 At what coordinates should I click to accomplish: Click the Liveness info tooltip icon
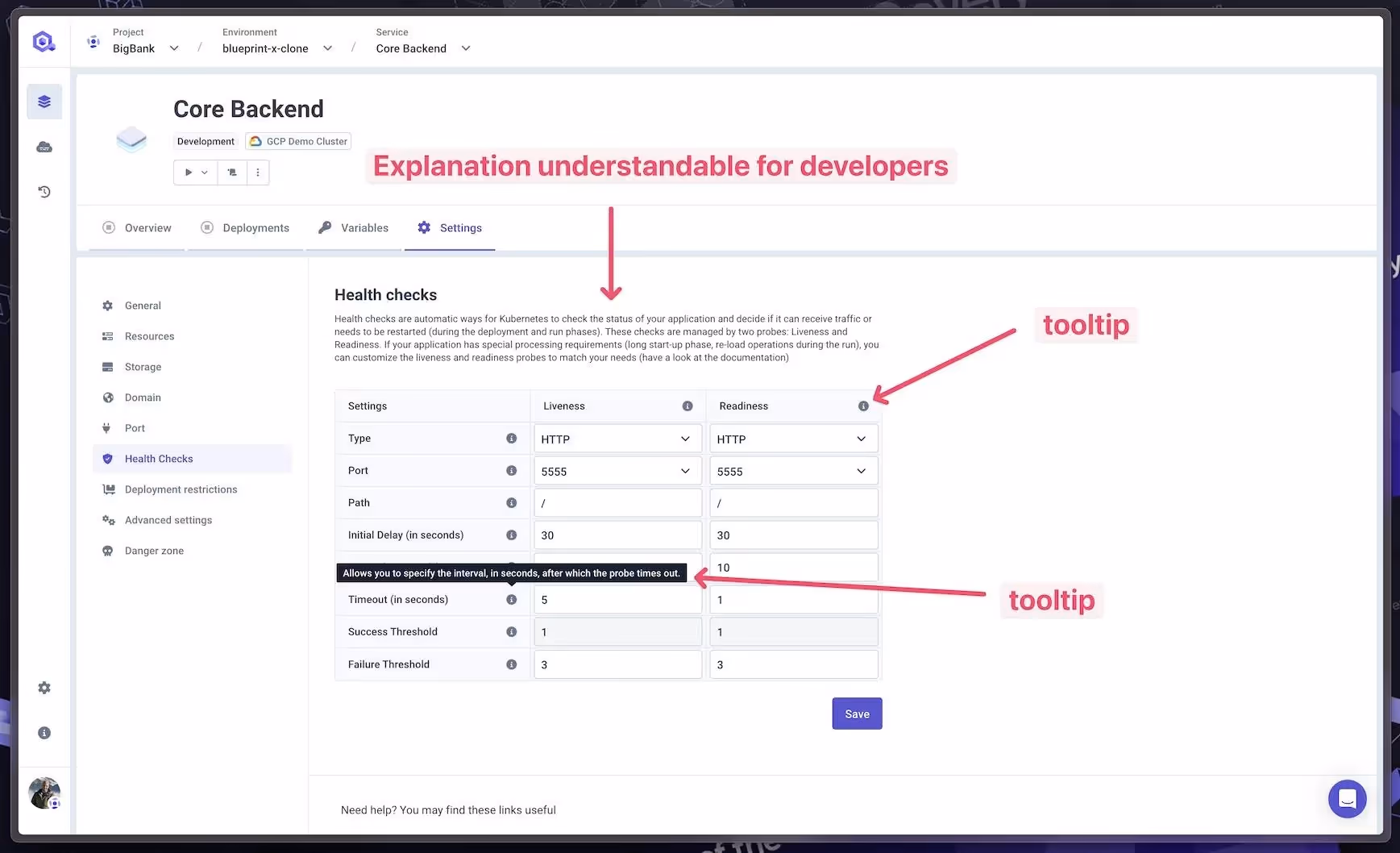tap(688, 406)
